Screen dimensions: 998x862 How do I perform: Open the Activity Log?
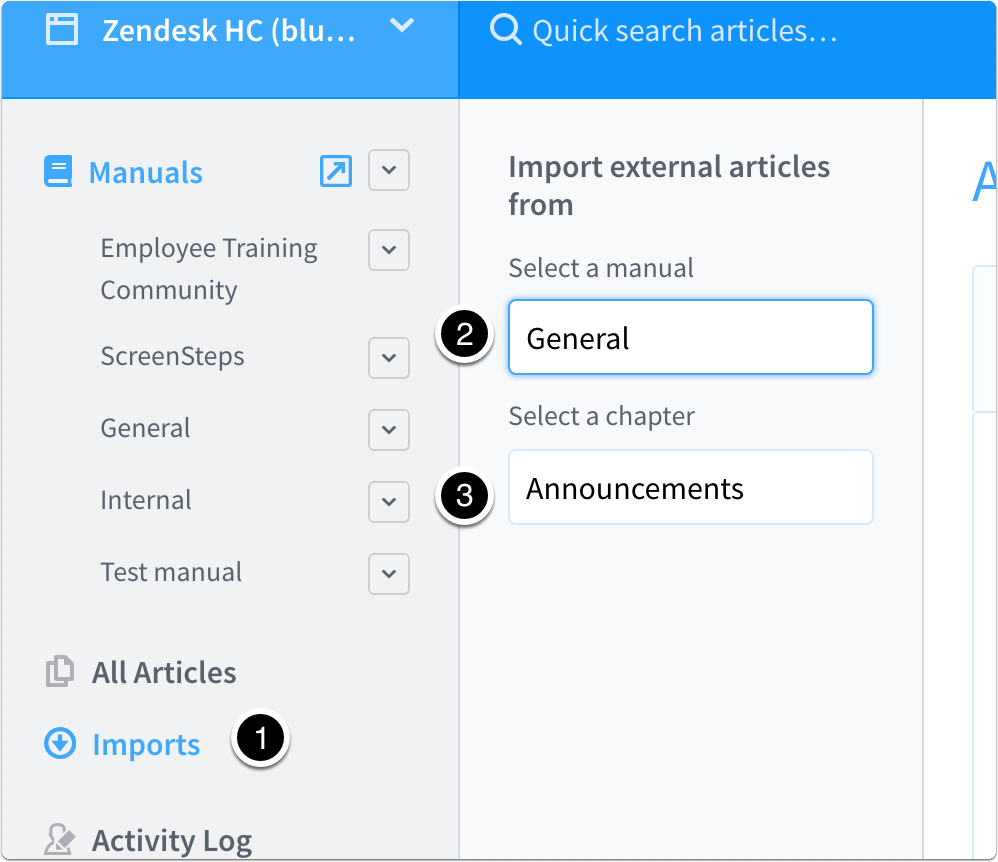(172, 842)
